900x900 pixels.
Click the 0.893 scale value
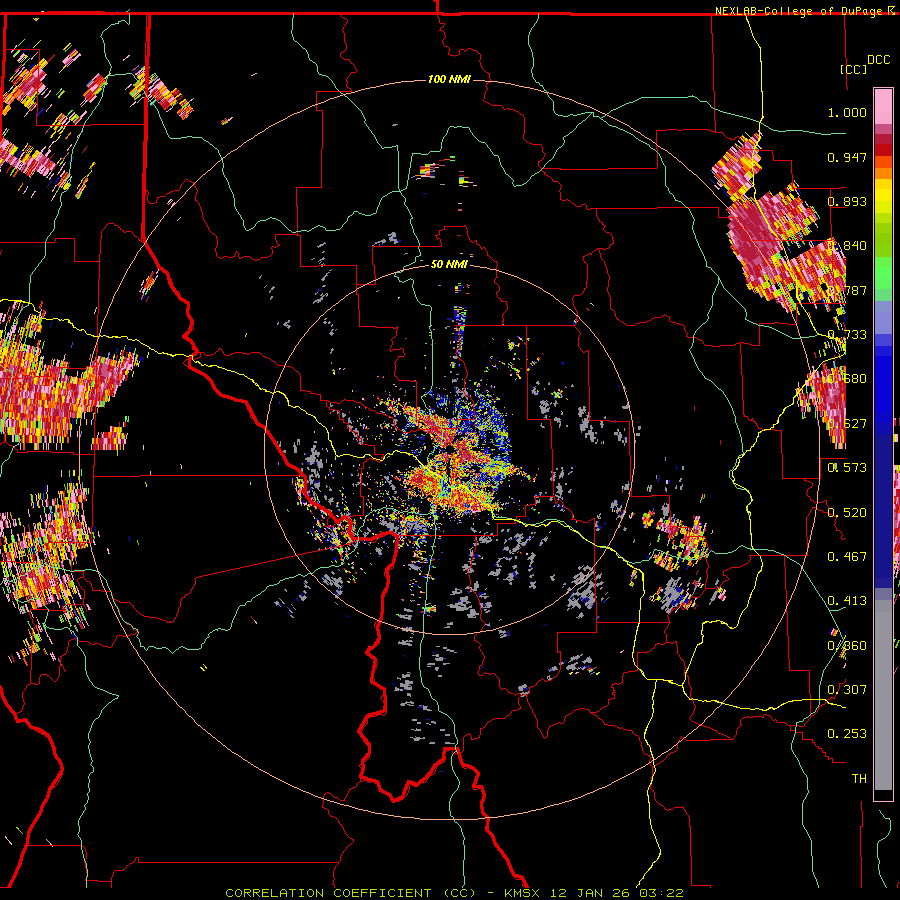[x=847, y=201]
